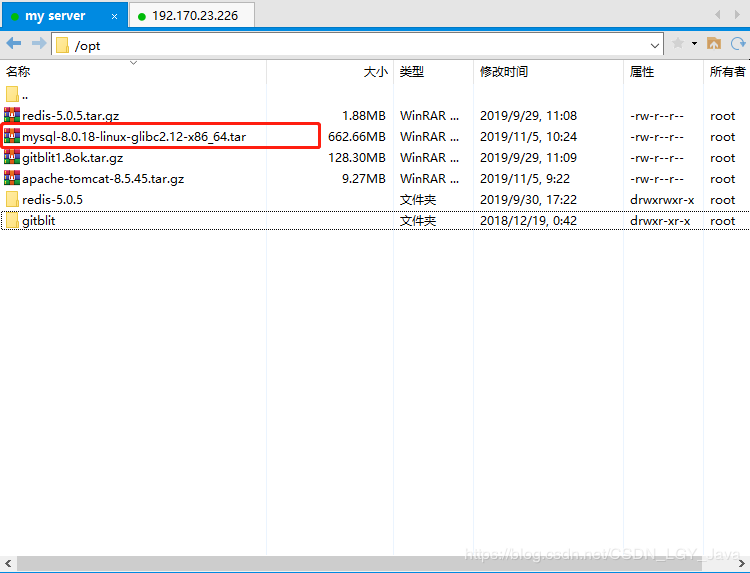
Task: Close the my server tab
Action: point(114,16)
